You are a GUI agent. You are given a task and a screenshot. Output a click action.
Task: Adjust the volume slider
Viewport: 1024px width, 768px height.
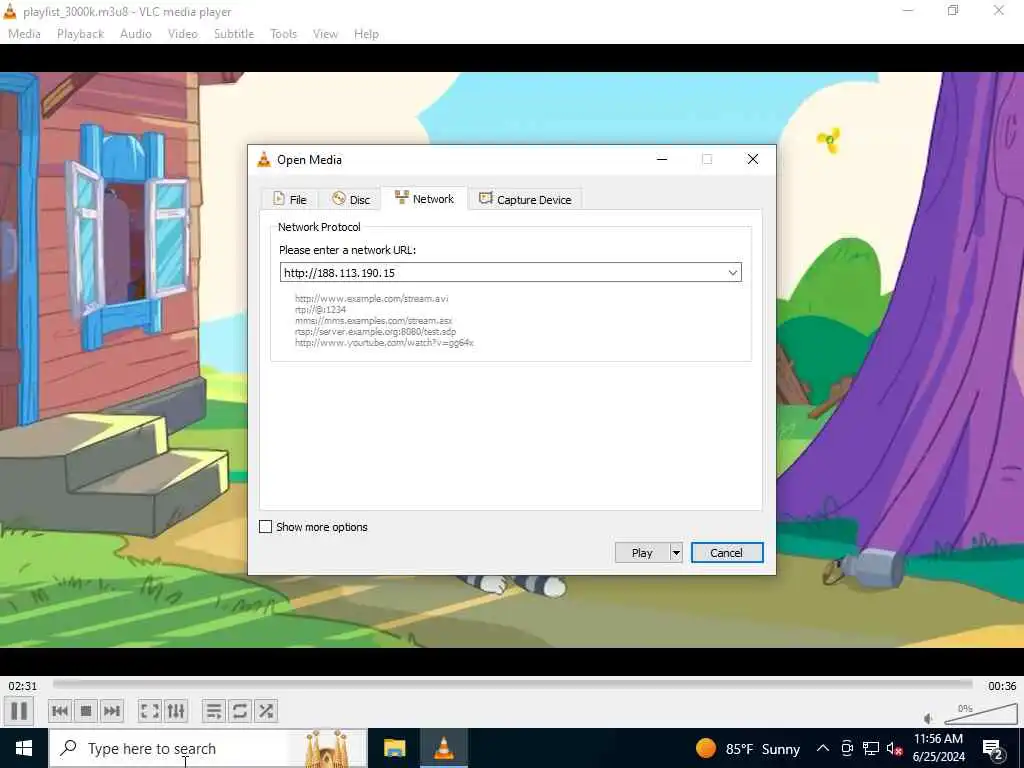pos(981,714)
